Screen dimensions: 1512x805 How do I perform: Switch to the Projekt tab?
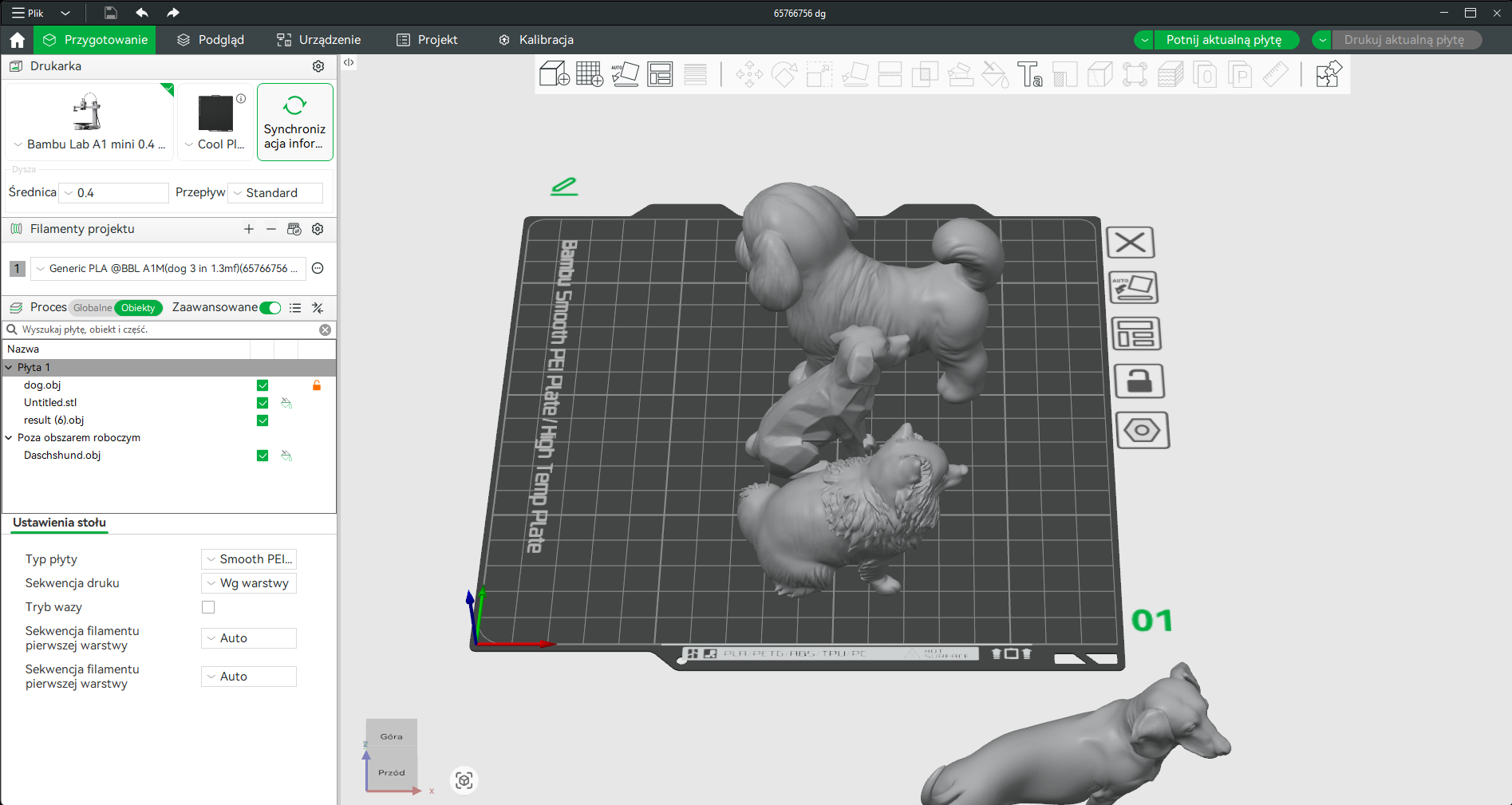coord(428,40)
